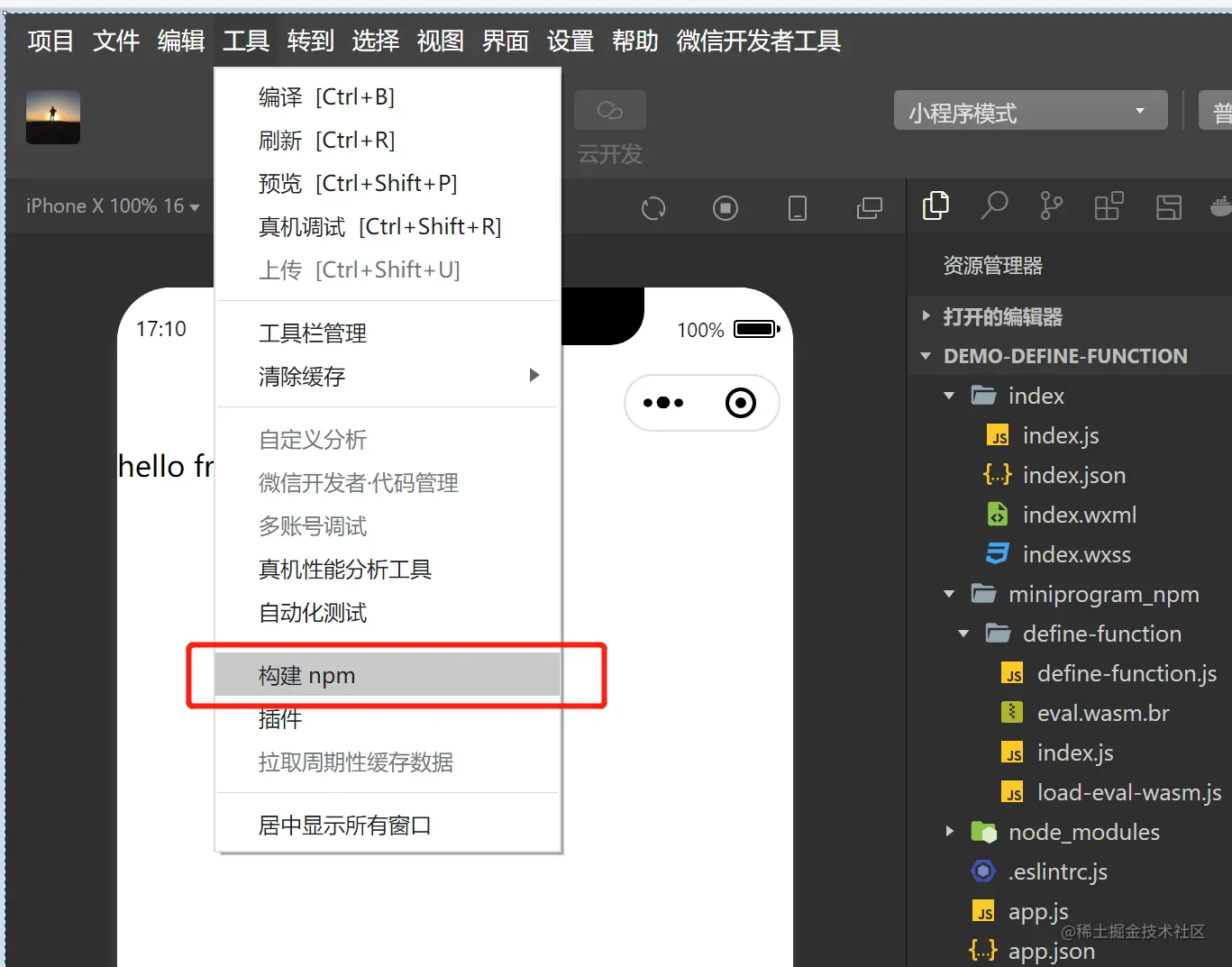This screenshot has width=1232, height=967.
Task: Select 刷新 [Ctrl+R] menu entry
Action: 388,140
